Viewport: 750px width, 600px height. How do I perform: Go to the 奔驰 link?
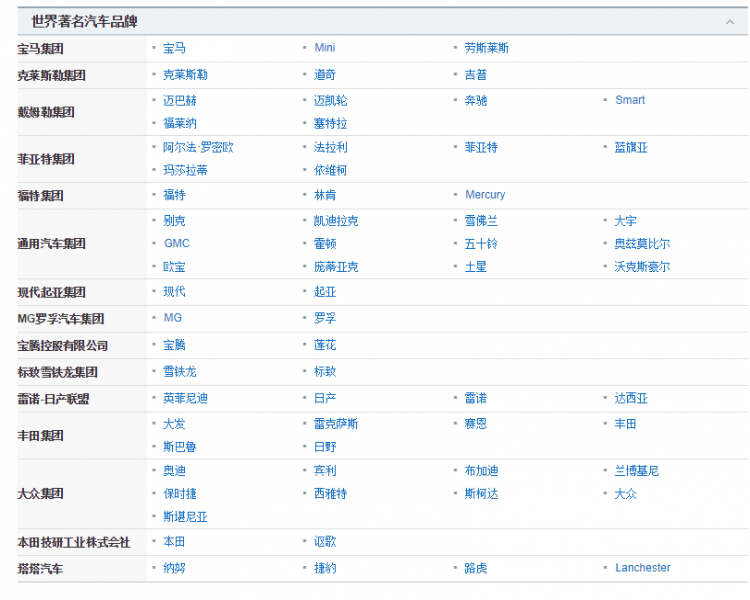click(475, 100)
